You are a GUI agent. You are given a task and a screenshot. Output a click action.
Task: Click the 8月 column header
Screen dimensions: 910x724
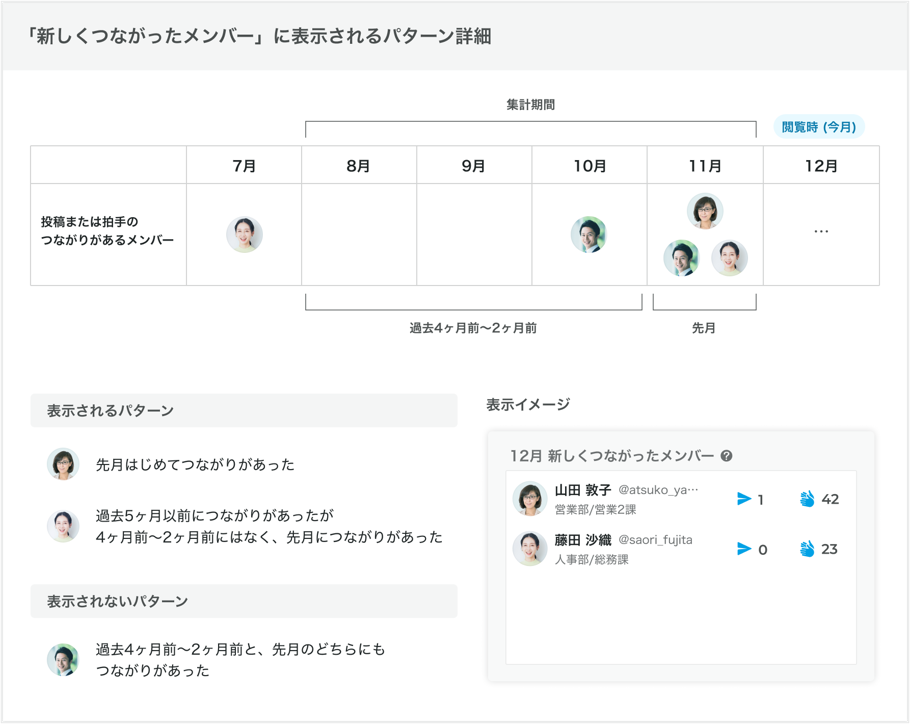[359, 165]
